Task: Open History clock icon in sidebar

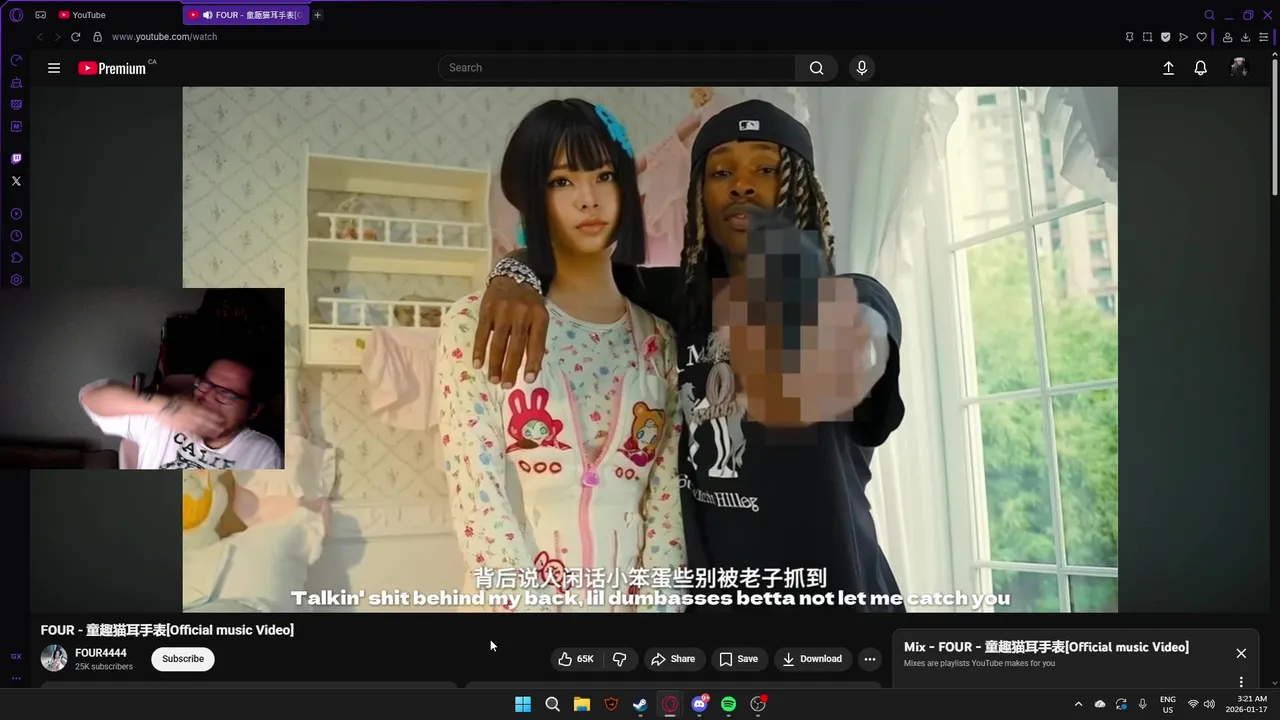Action: coord(16,236)
